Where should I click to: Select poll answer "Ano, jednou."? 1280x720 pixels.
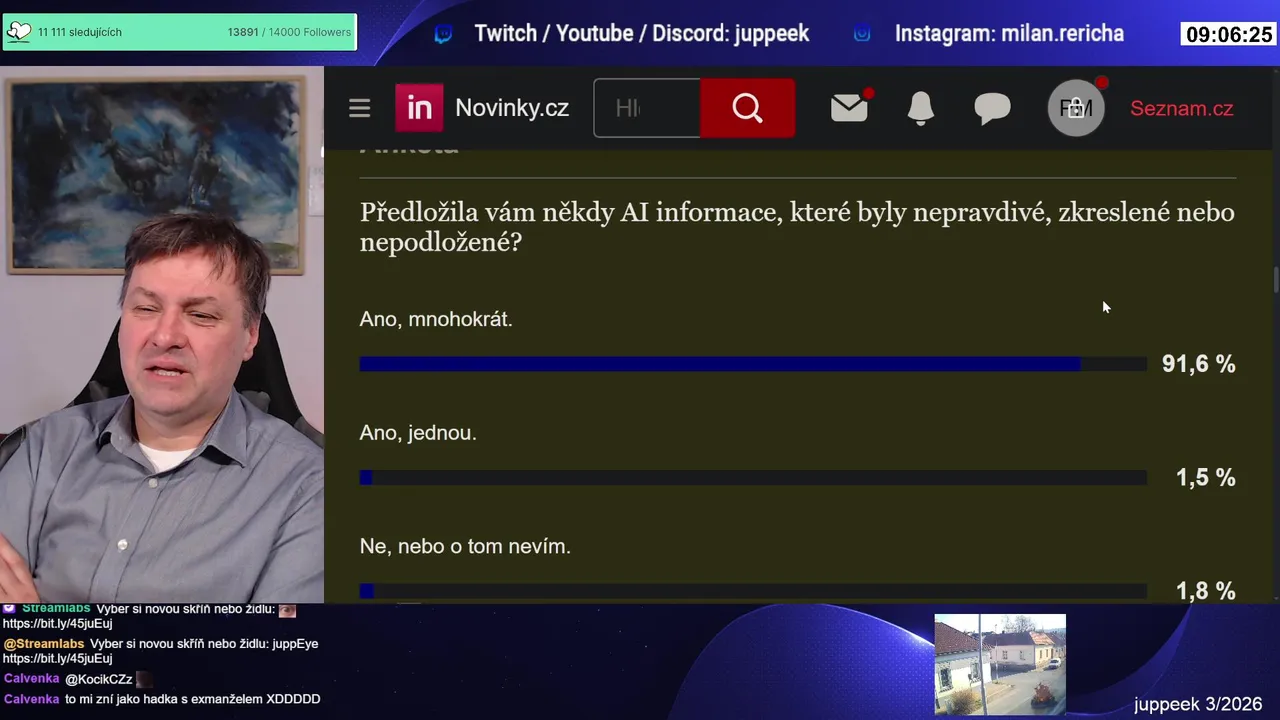[418, 433]
